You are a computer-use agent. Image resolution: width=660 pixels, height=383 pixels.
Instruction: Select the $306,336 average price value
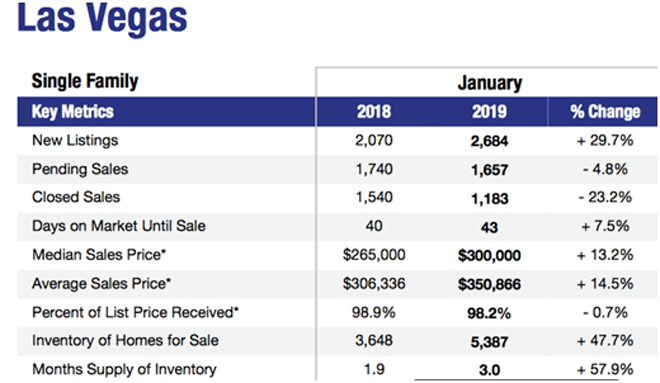coord(374,284)
